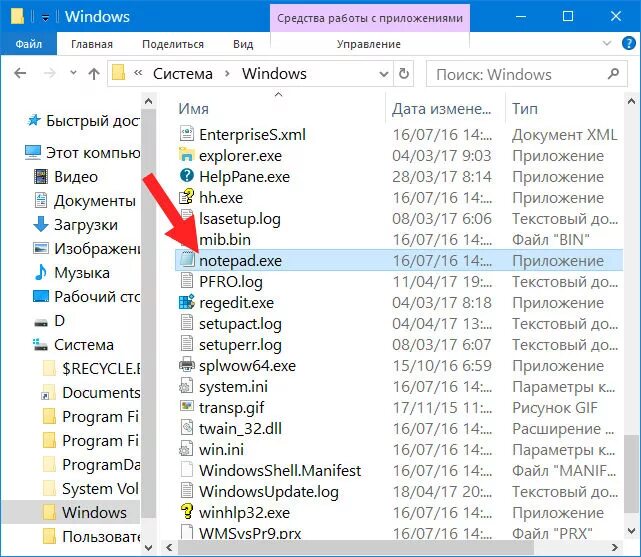Click the breadcrumb double chevron
The image size is (641, 557).
point(138,73)
